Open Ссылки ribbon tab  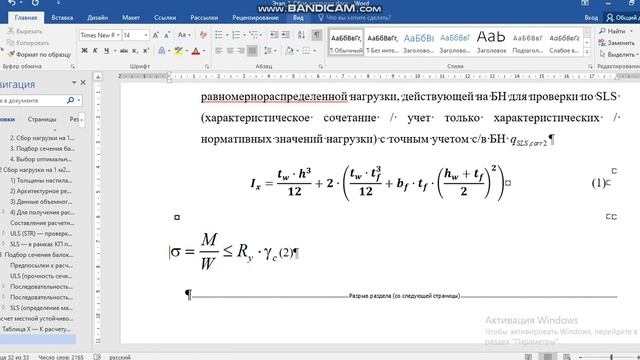pos(165,18)
